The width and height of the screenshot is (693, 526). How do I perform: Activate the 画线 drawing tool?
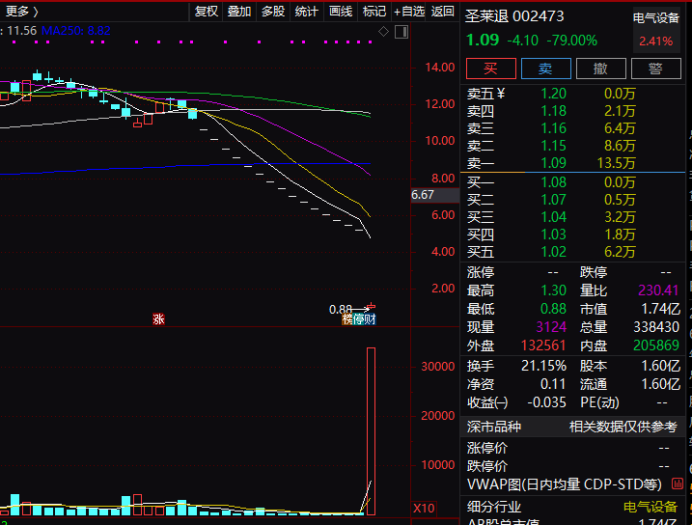341,11
